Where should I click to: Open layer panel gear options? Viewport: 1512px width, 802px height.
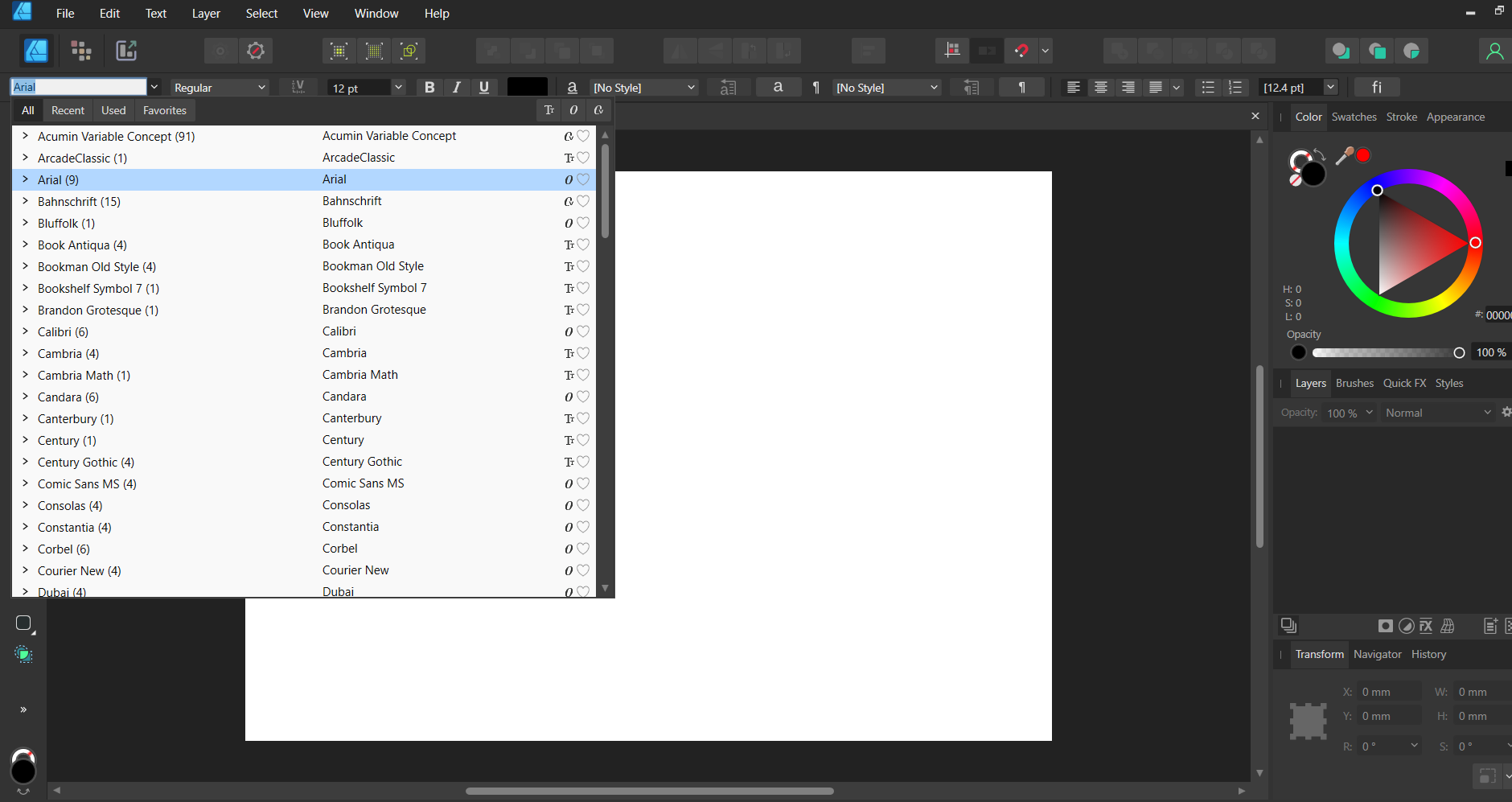coord(1506,412)
